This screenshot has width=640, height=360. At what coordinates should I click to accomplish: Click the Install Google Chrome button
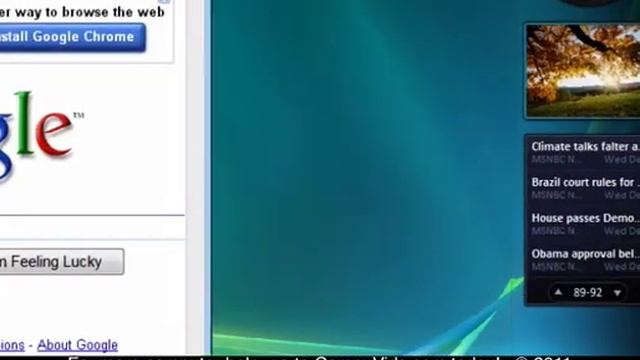pyautogui.click(x=72, y=37)
